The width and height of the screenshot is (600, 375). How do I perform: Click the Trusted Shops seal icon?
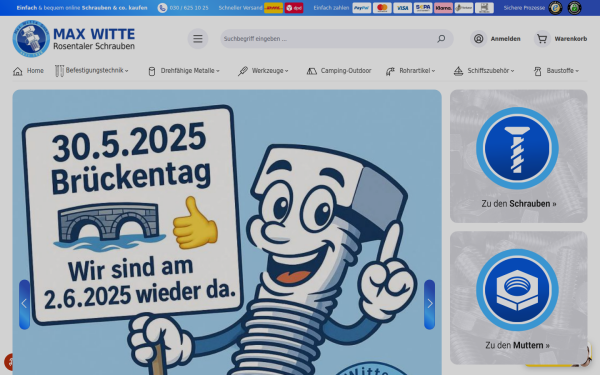tap(555, 8)
